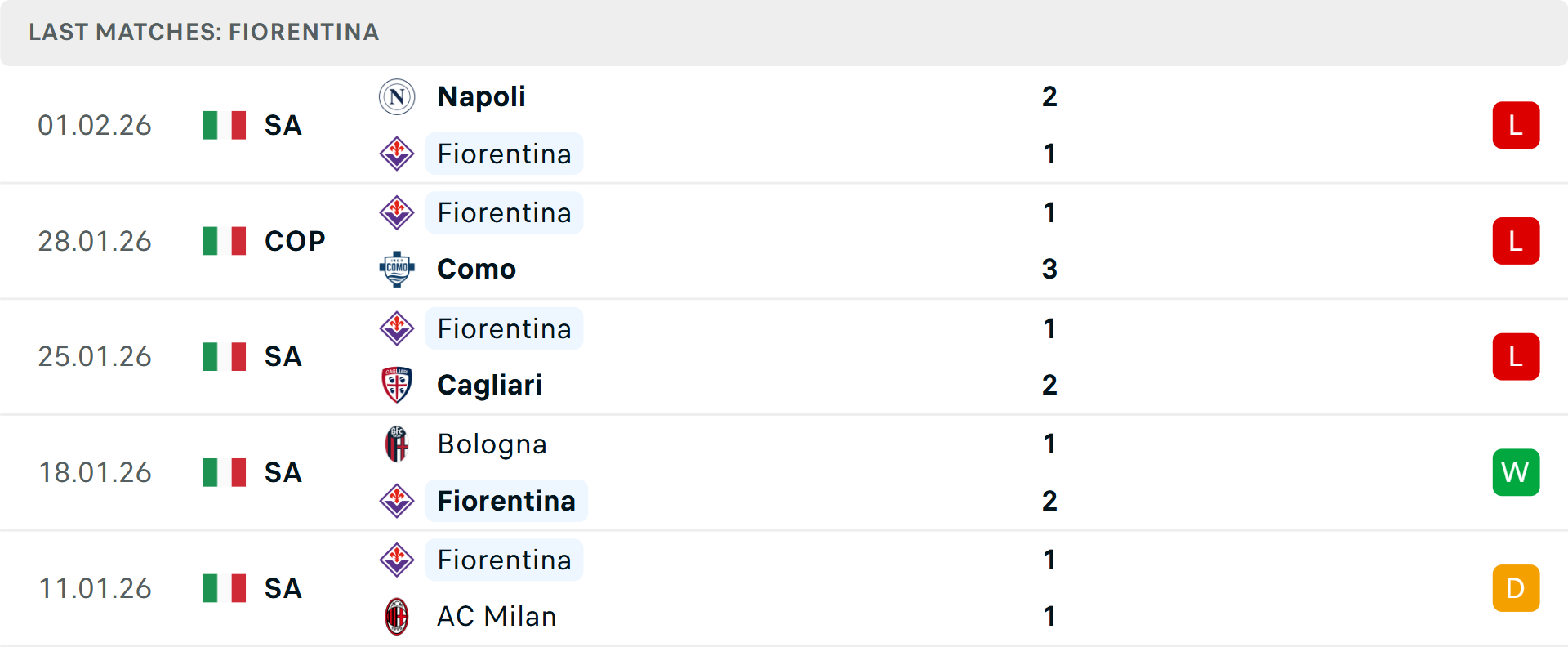Click the green W result badge
The image size is (1568, 647).
pos(1516,472)
